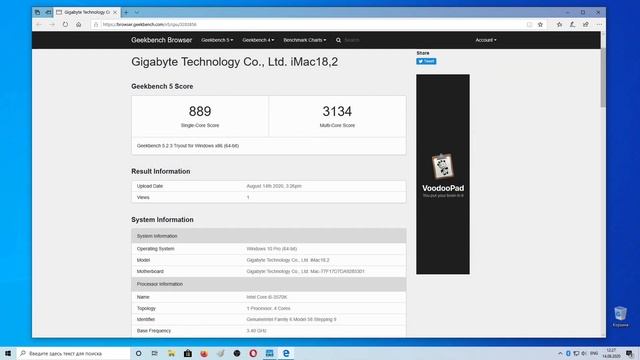Expand the tab preview chevron
This screenshot has width=640, height=360.
tap(137, 12)
